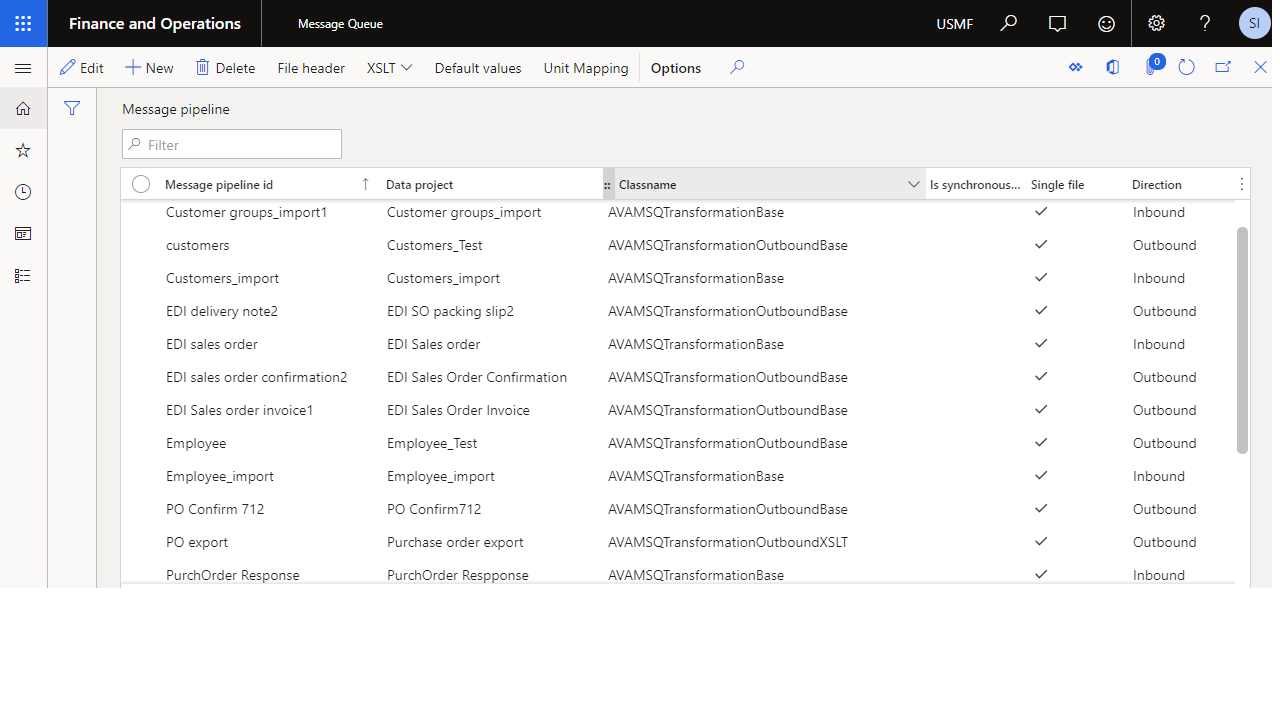Open Modules list icon in sidebar
Screen dimensions: 1280x720
click(23, 276)
